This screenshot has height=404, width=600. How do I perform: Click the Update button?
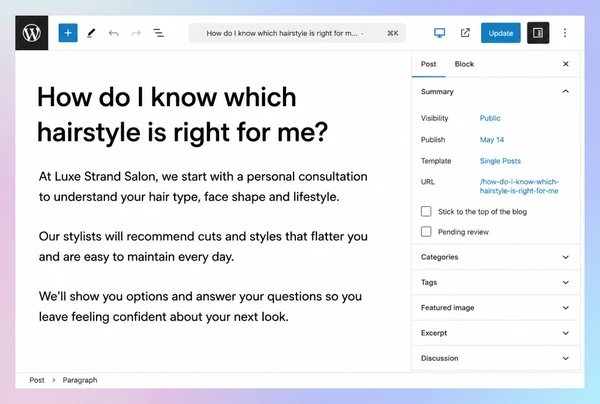click(501, 33)
